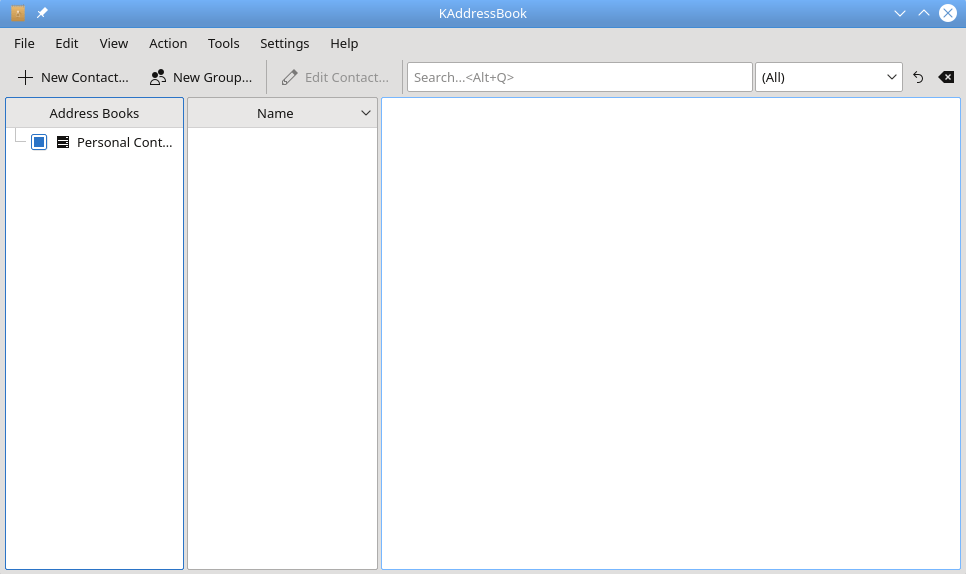This screenshot has width=966, height=574.
Task: Click the New Contact plus icon
Action: point(26,77)
